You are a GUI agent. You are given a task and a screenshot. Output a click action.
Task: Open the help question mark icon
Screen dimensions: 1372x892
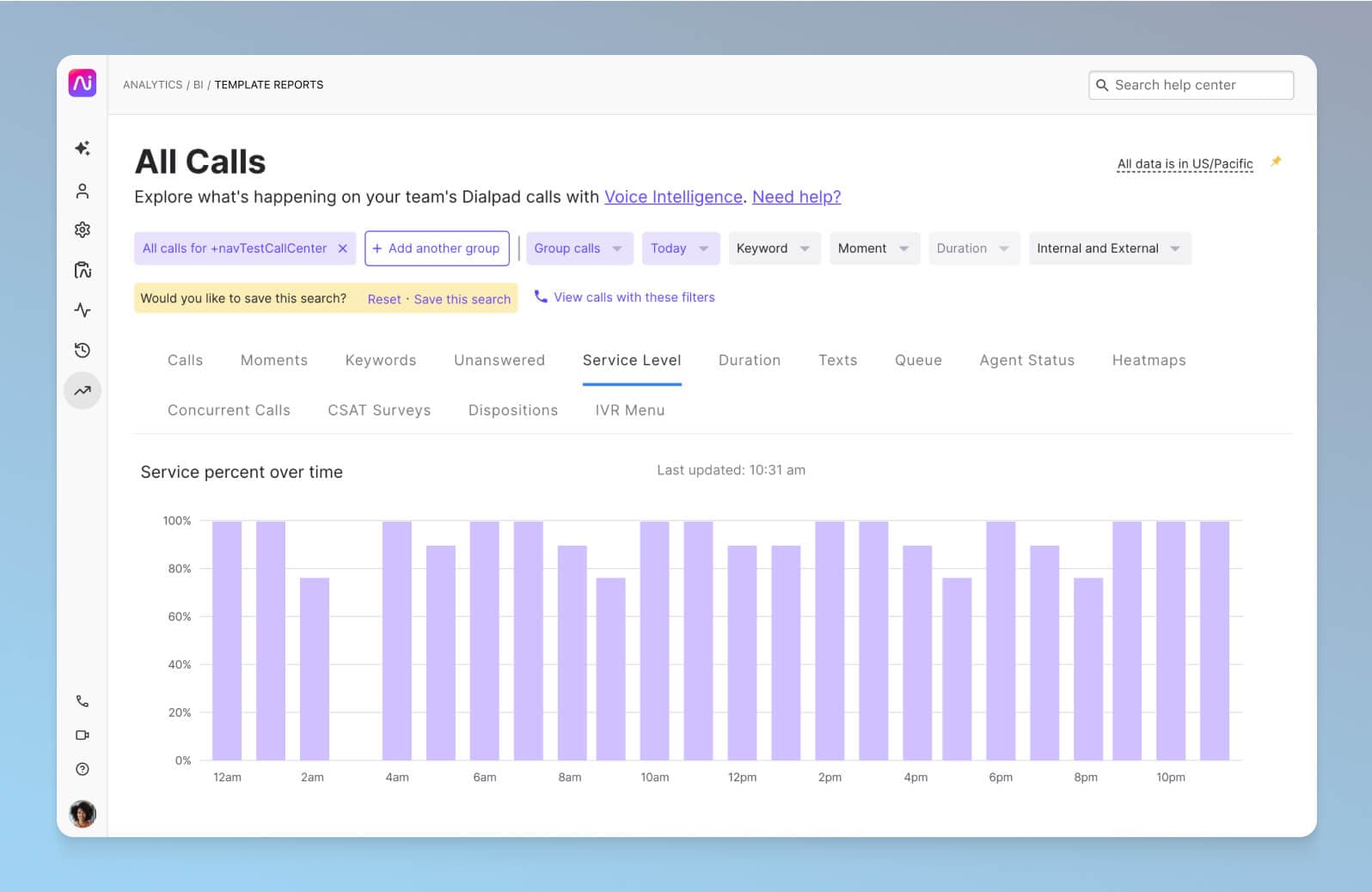coord(83,769)
